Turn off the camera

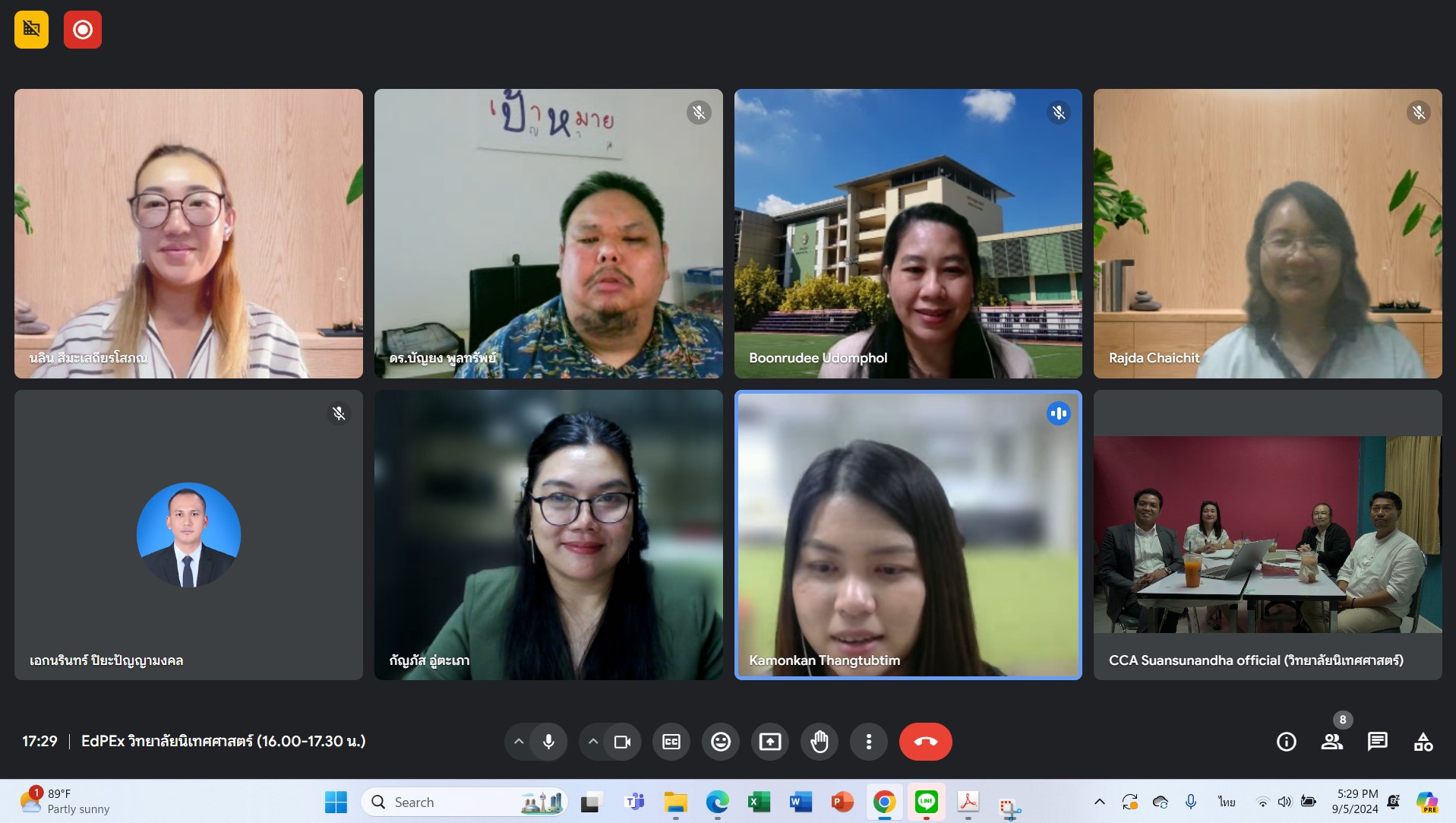tap(622, 742)
